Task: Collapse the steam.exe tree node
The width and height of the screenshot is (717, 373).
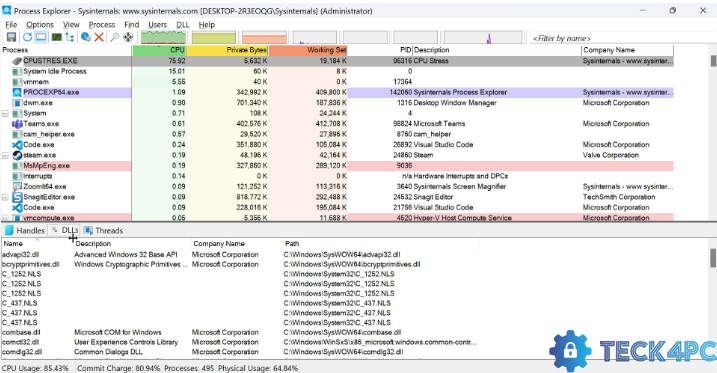Action: click(x=5, y=155)
